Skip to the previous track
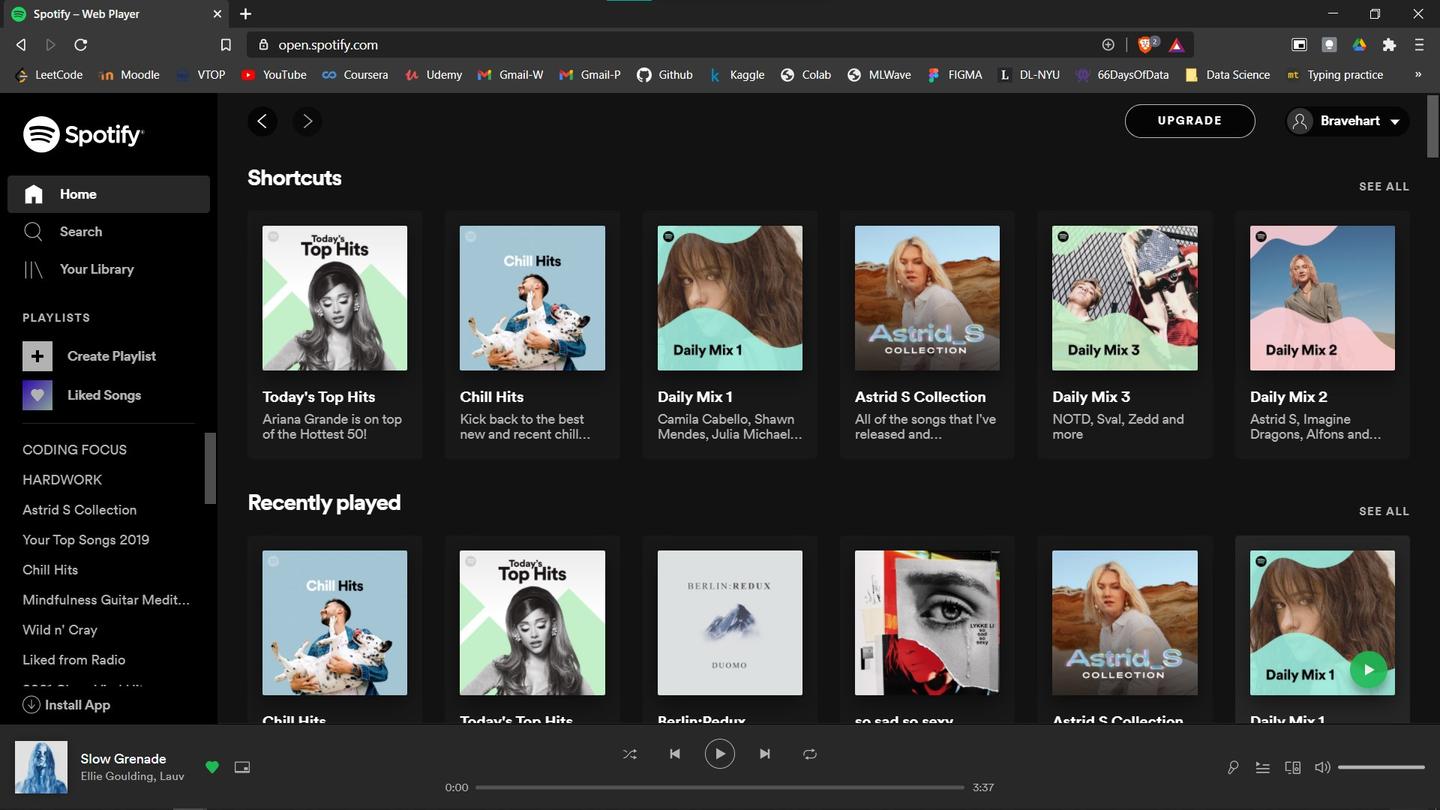The width and height of the screenshot is (1440, 810). [x=675, y=754]
